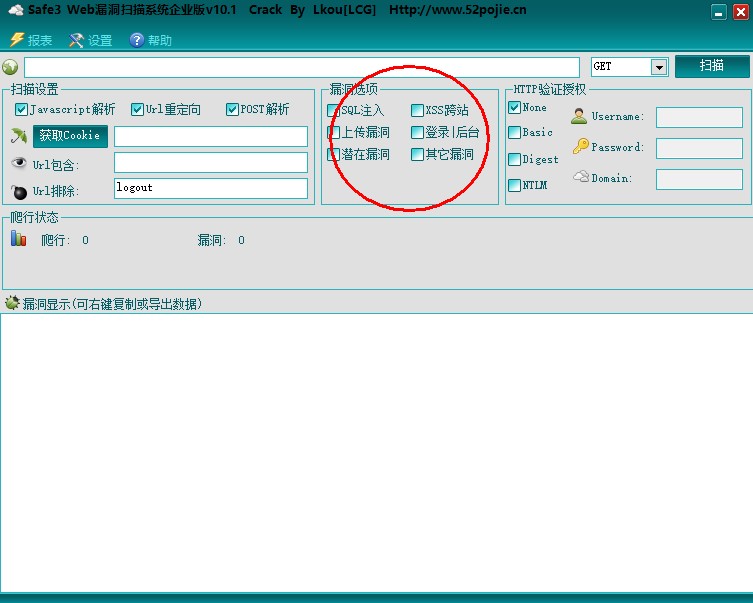Focus the Username input field
Image resolution: width=753 pixels, height=603 pixels.
(x=699, y=117)
